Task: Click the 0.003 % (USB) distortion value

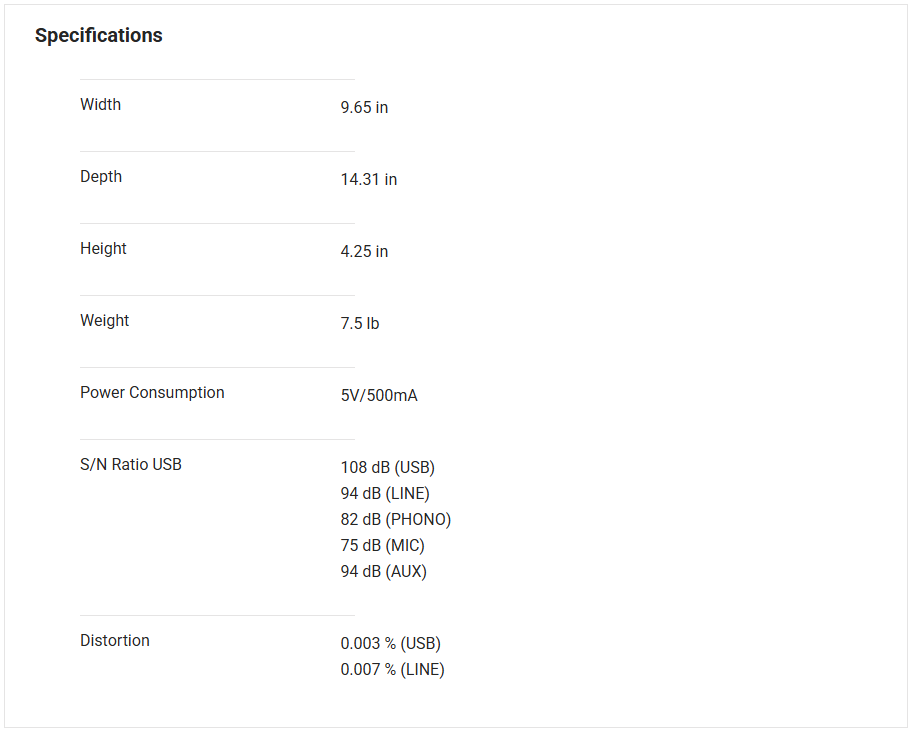Action: 390,644
